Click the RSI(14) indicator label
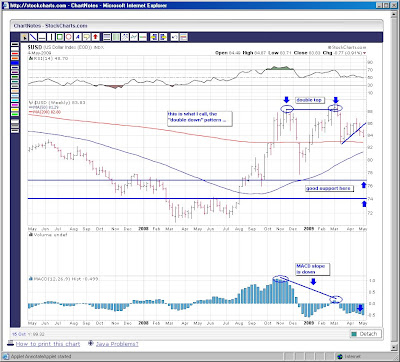Image resolution: width=400 pixels, height=362 pixels. pos(49,58)
